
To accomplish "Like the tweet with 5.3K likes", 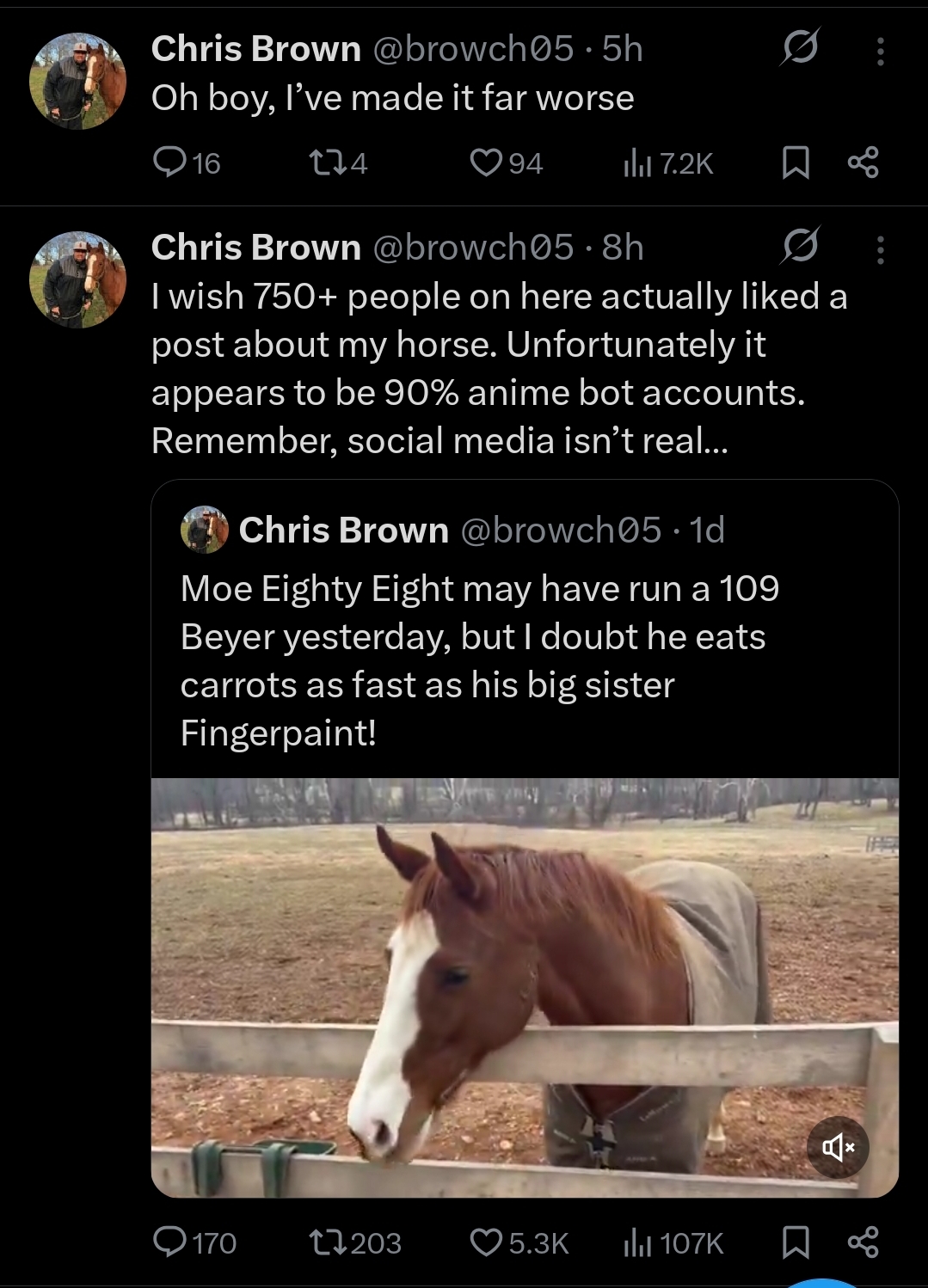I will coord(486,1242).
